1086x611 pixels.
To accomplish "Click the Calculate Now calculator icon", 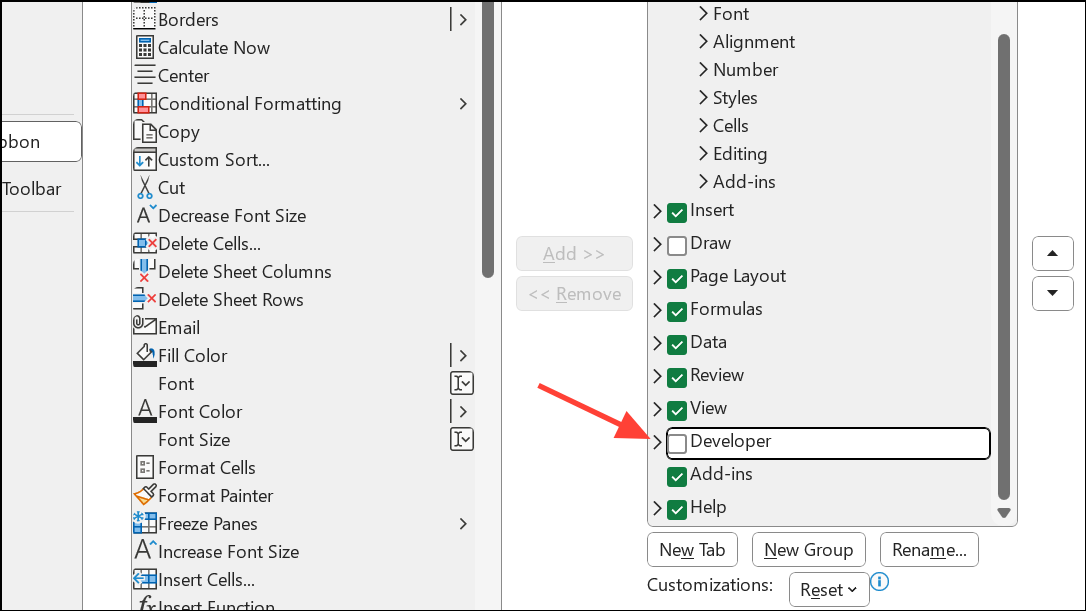I will tap(144, 47).
